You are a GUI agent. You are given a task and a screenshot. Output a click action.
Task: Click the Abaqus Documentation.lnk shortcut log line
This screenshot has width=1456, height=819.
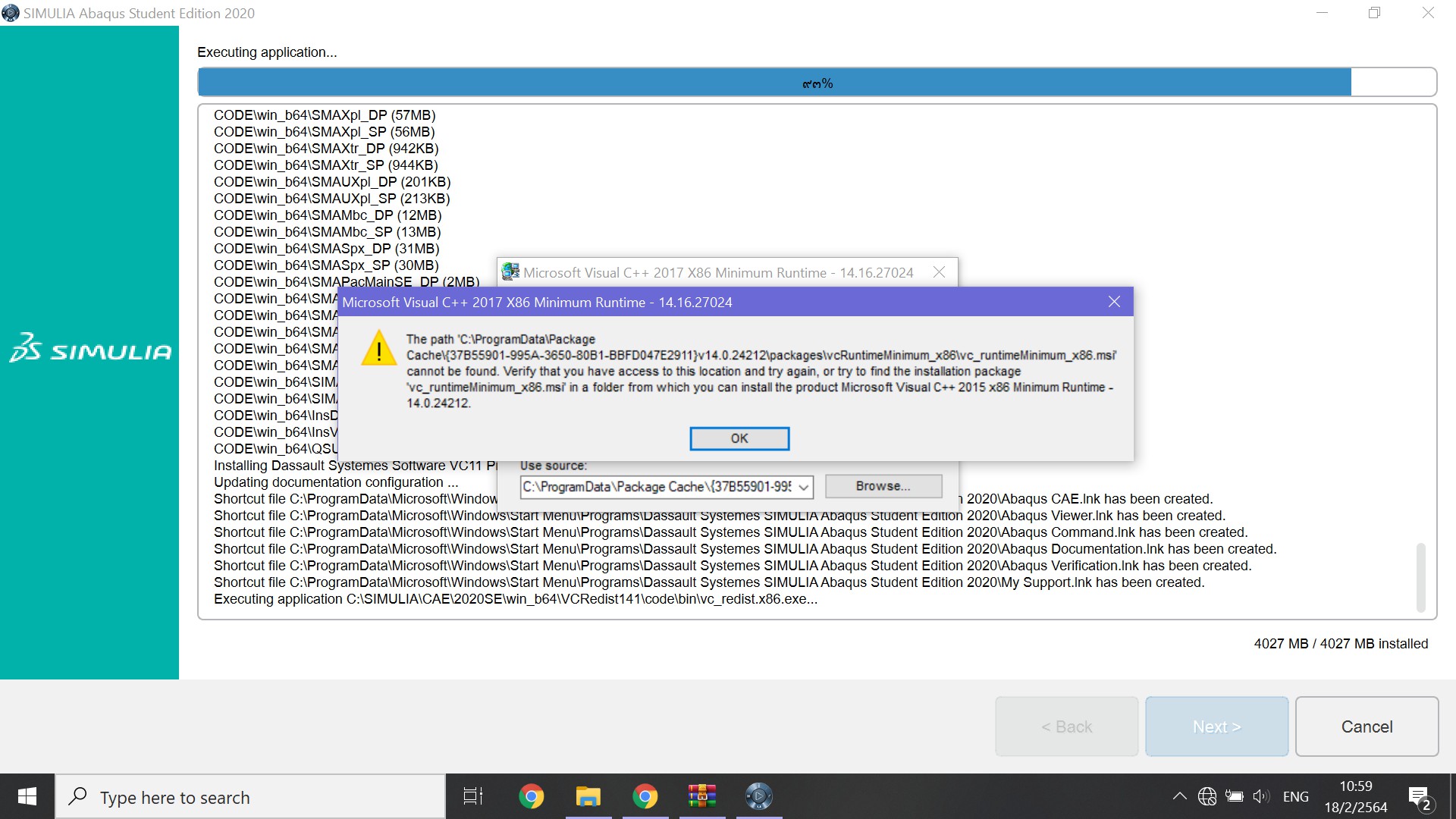(x=745, y=549)
